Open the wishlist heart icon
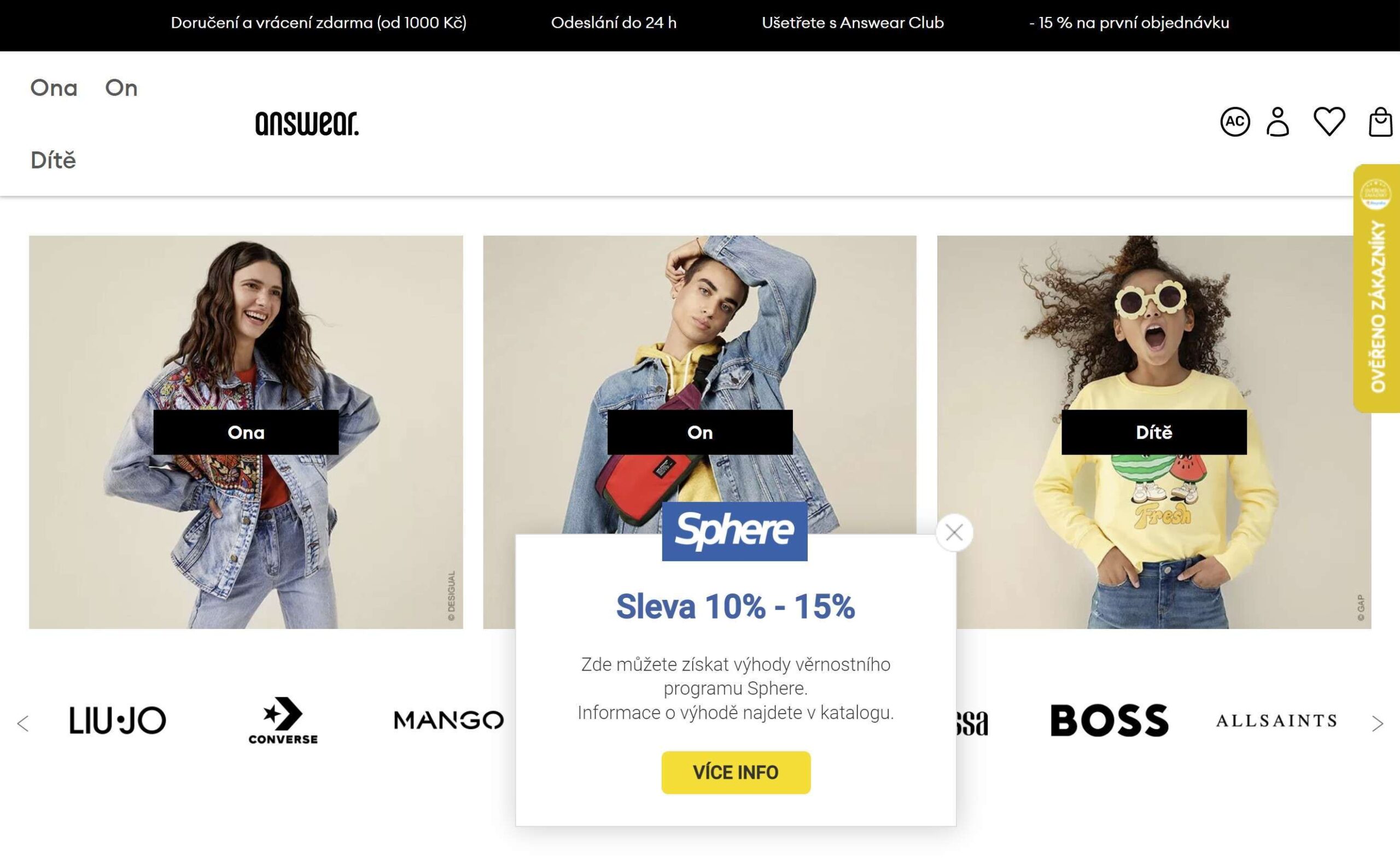Viewport: 1400px width, 863px height. [1329, 121]
